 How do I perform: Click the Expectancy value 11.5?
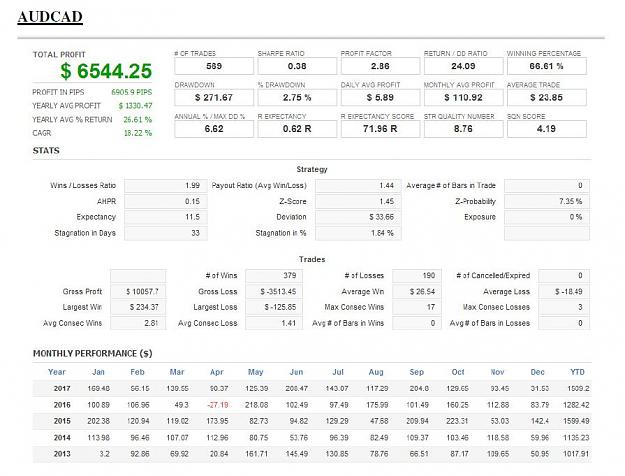166,217
